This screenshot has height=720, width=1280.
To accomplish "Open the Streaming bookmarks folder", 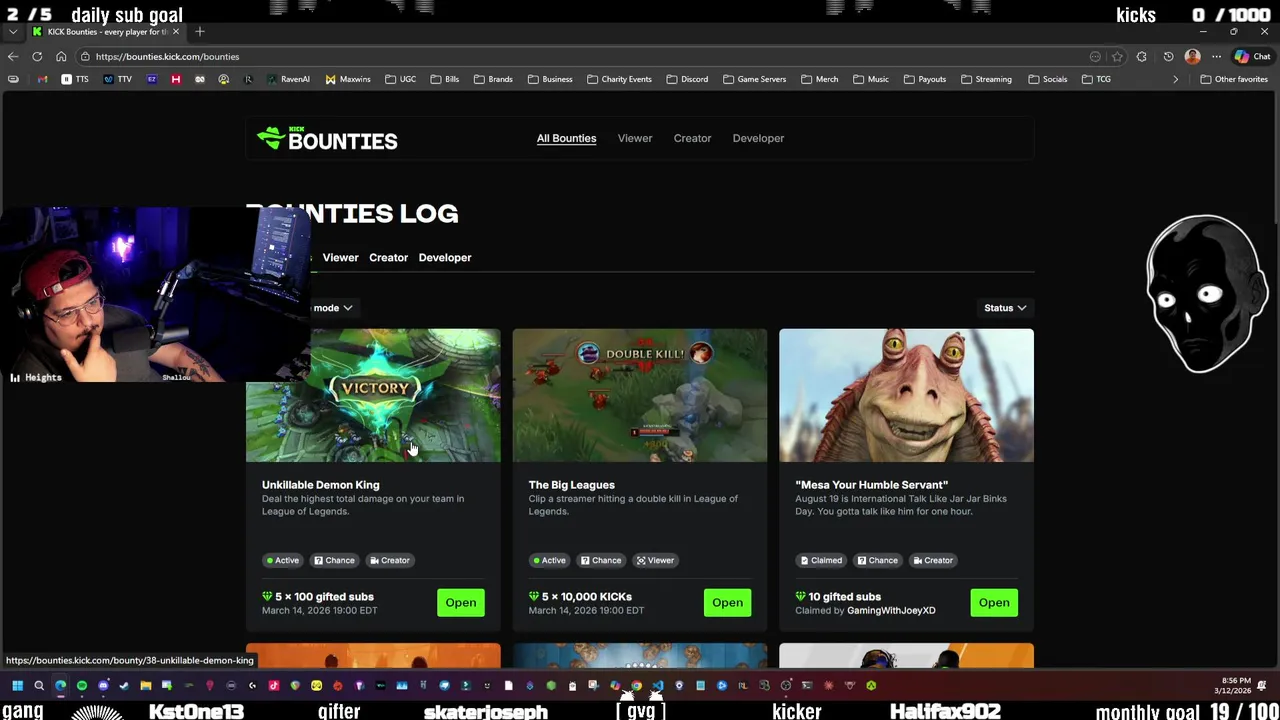I will 986,79.
